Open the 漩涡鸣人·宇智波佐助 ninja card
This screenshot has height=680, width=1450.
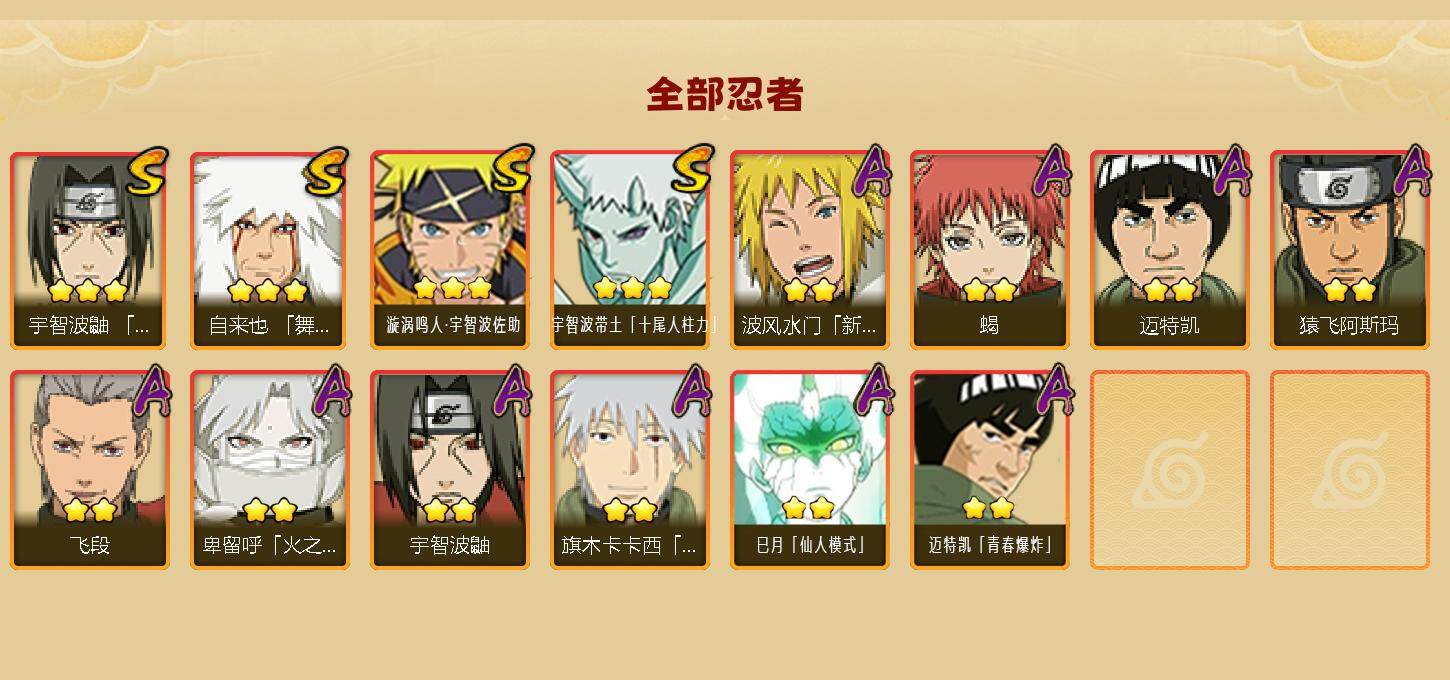point(449,250)
